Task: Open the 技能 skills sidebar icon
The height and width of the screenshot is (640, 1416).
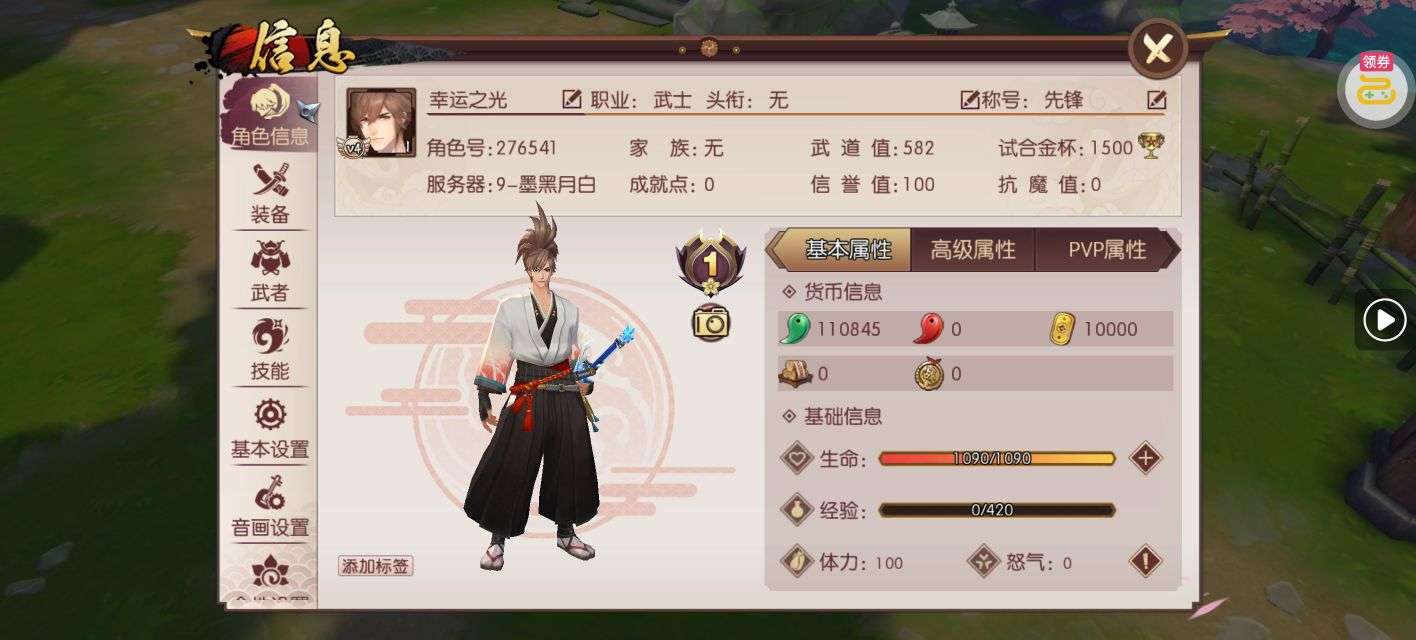Action: [x=270, y=348]
